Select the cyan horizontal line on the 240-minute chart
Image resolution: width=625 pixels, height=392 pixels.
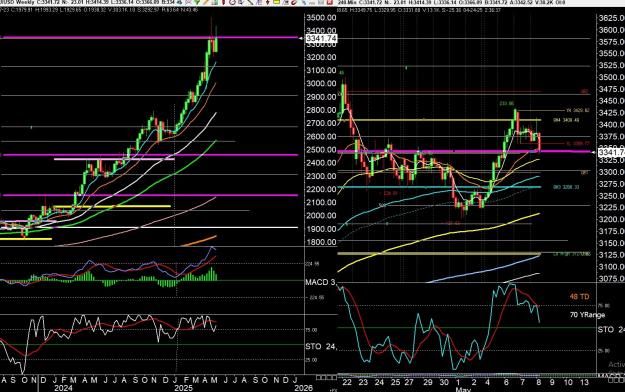[439, 187]
